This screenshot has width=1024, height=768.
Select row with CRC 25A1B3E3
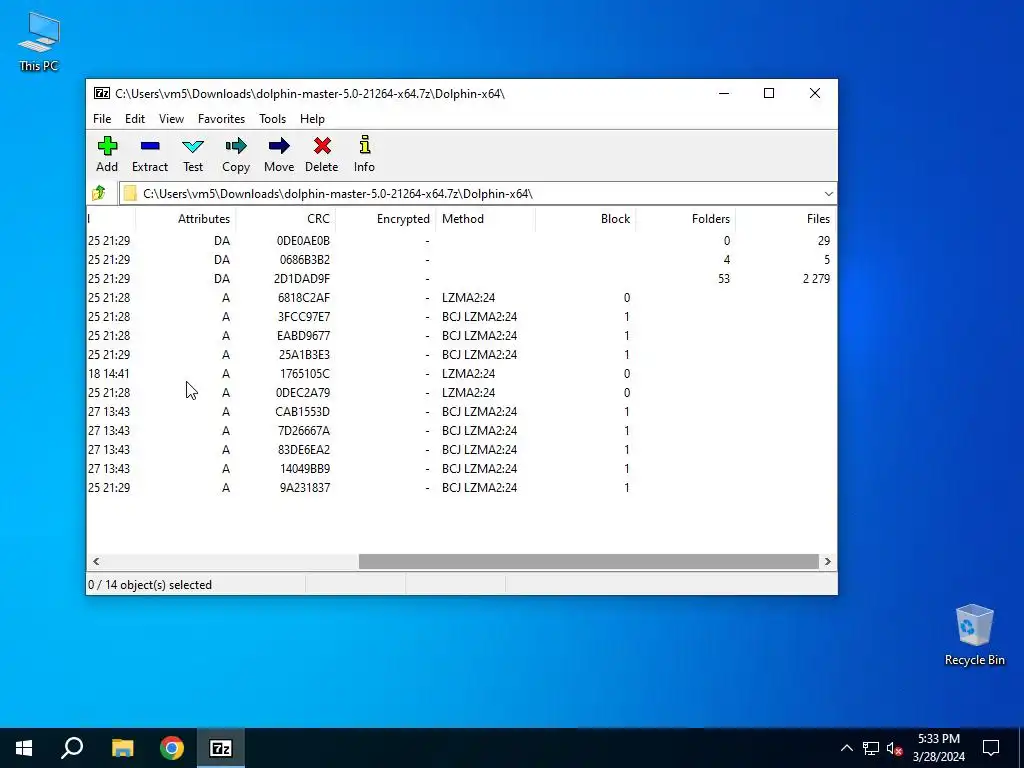[x=461, y=355]
